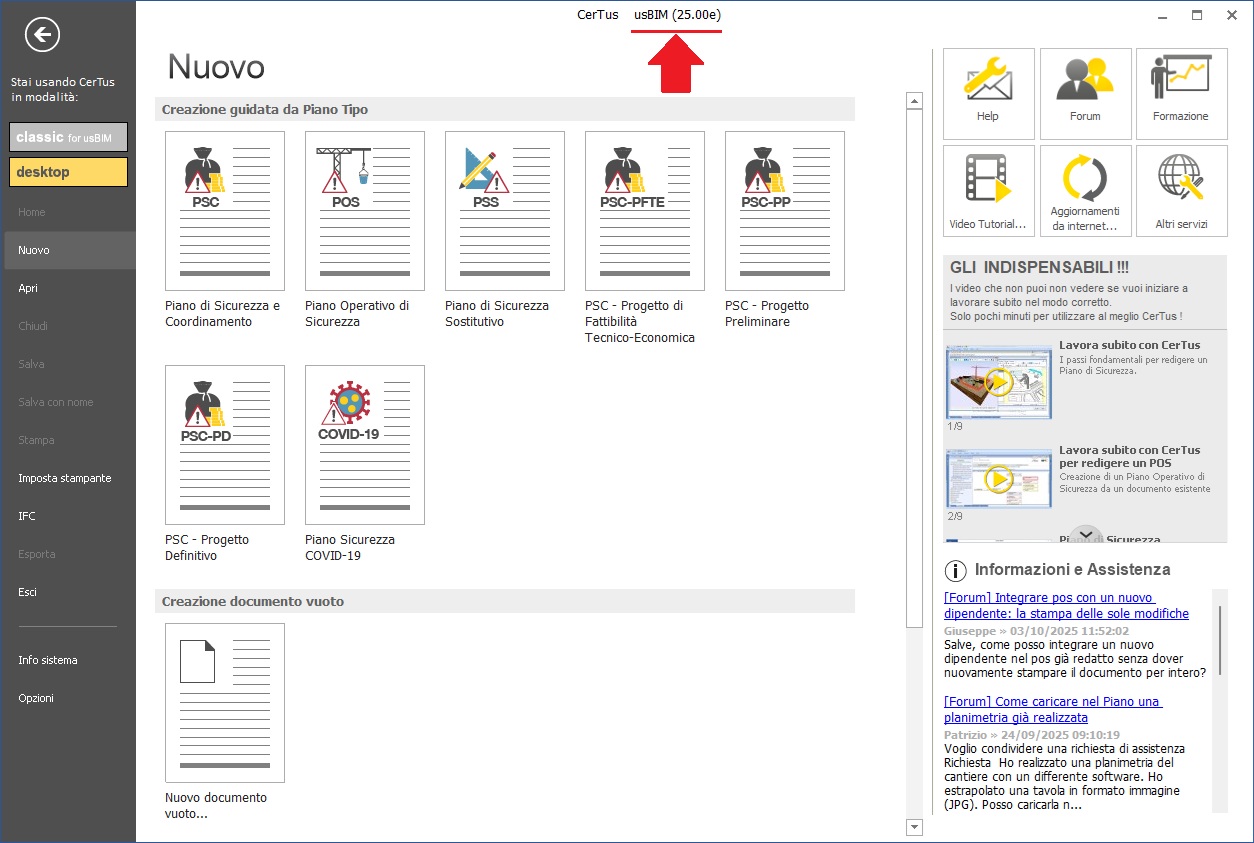The height and width of the screenshot is (843, 1254).
Task: Click the back arrow icon
Action: point(42,36)
